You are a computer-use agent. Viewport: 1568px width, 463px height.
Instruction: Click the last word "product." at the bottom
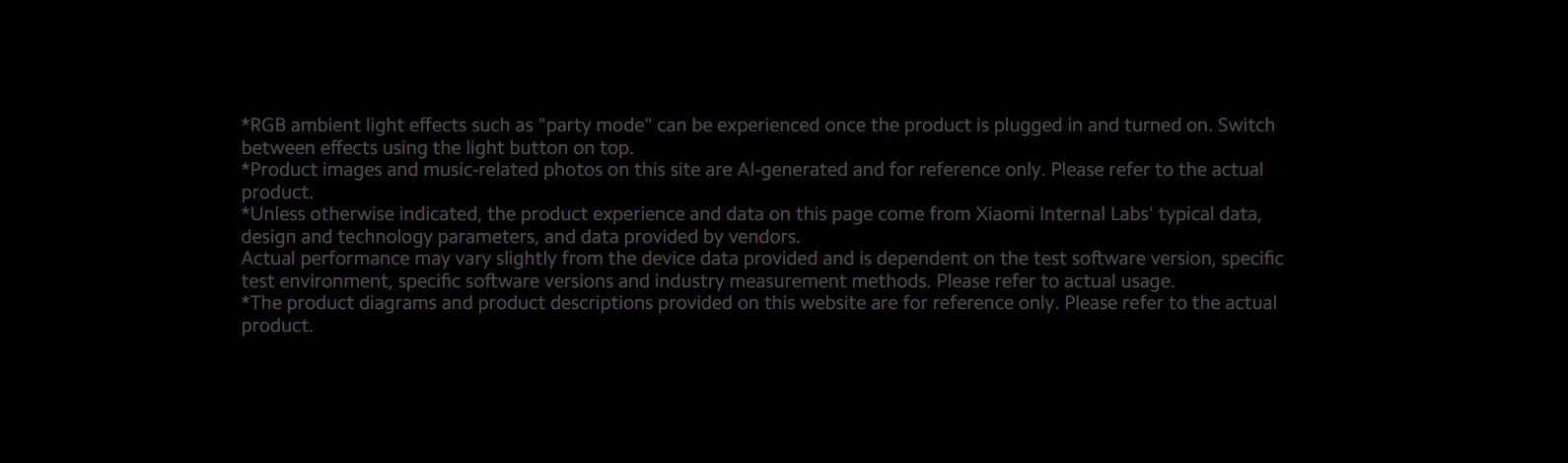click(277, 326)
